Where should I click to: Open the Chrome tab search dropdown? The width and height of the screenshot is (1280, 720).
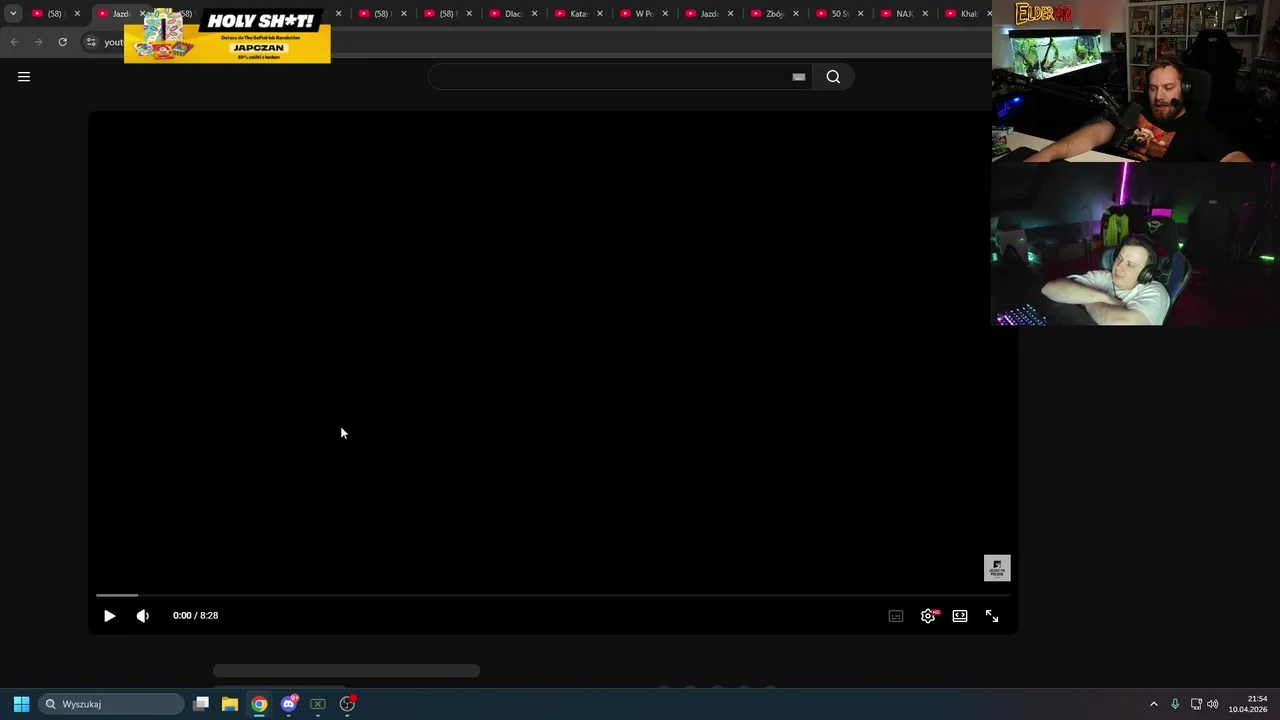point(13,14)
